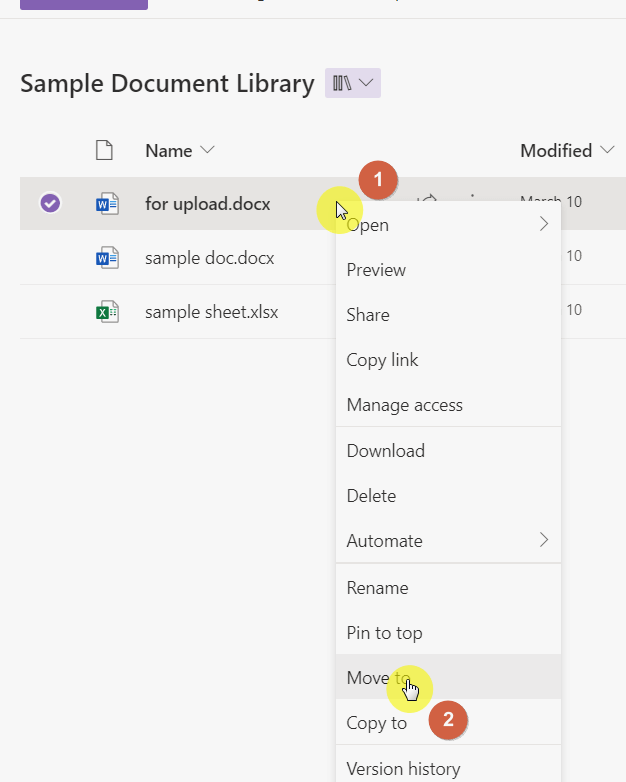This screenshot has width=626, height=782.
Task: Click the file type column header icon
Action: pyautogui.click(x=104, y=150)
